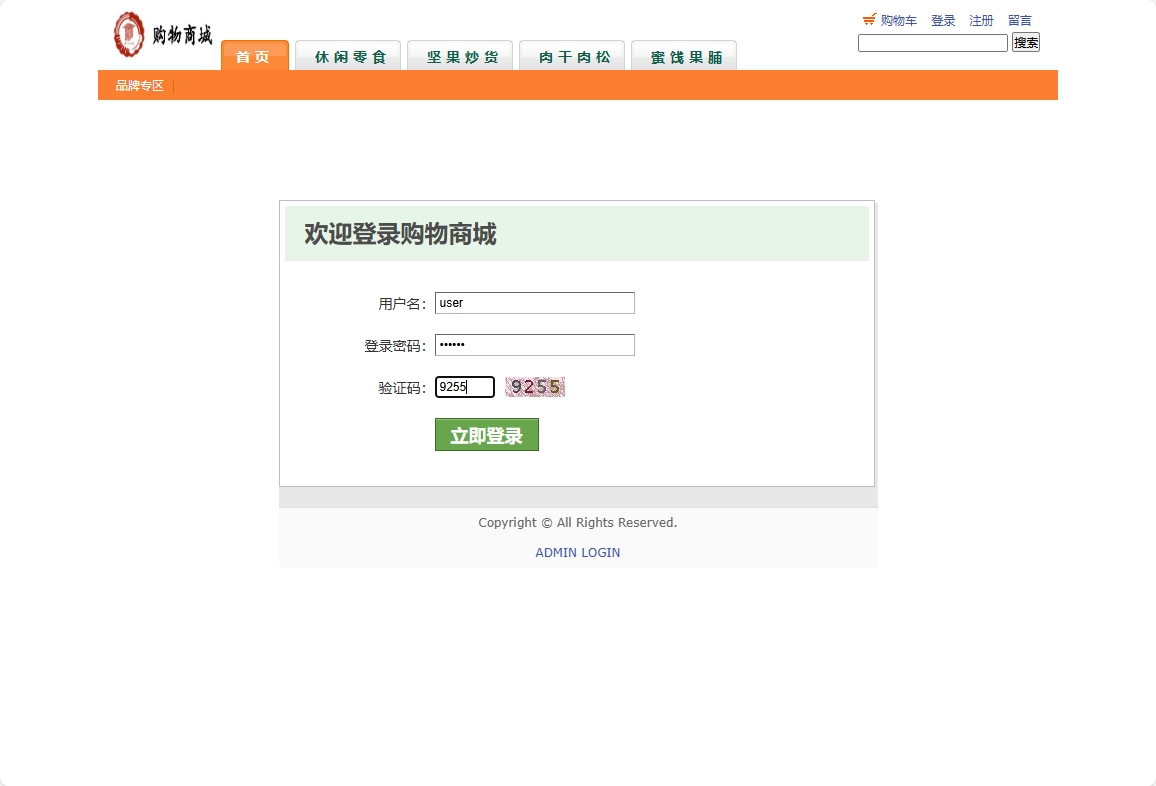Click inside the search box
1156x786 pixels.
click(932, 42)
